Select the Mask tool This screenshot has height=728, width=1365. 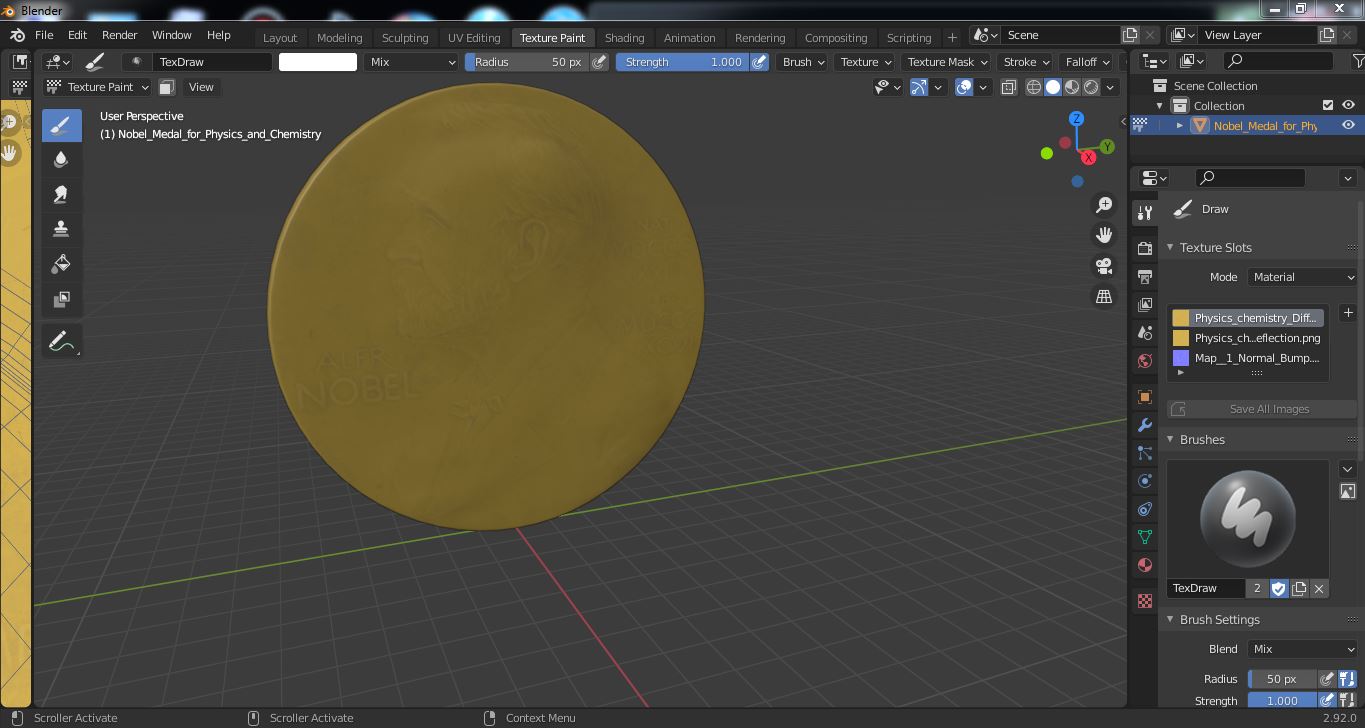pos(61,299)
